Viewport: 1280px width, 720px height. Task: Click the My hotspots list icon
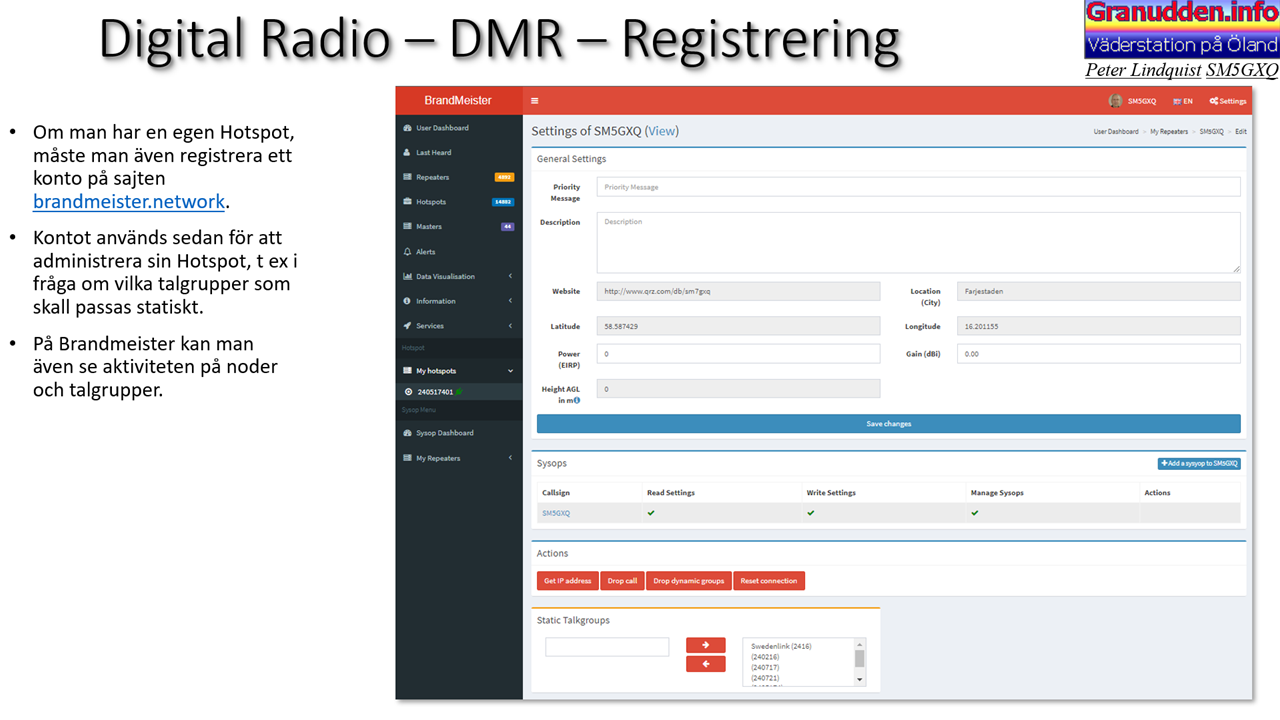(x=407, y=371)
